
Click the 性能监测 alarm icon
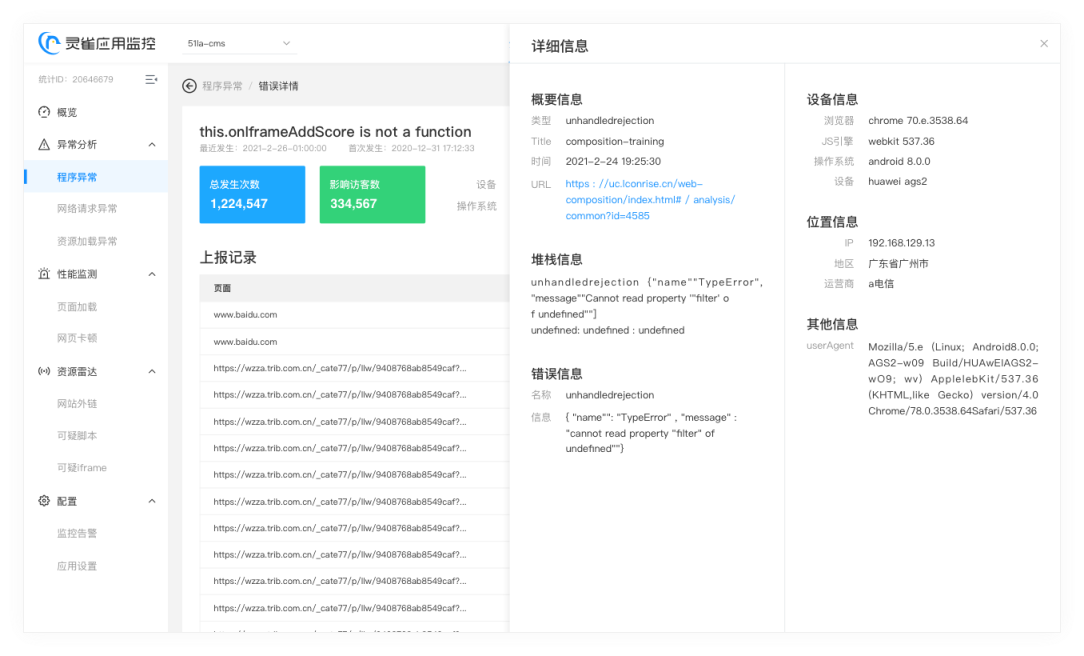[x=44, y=274]
